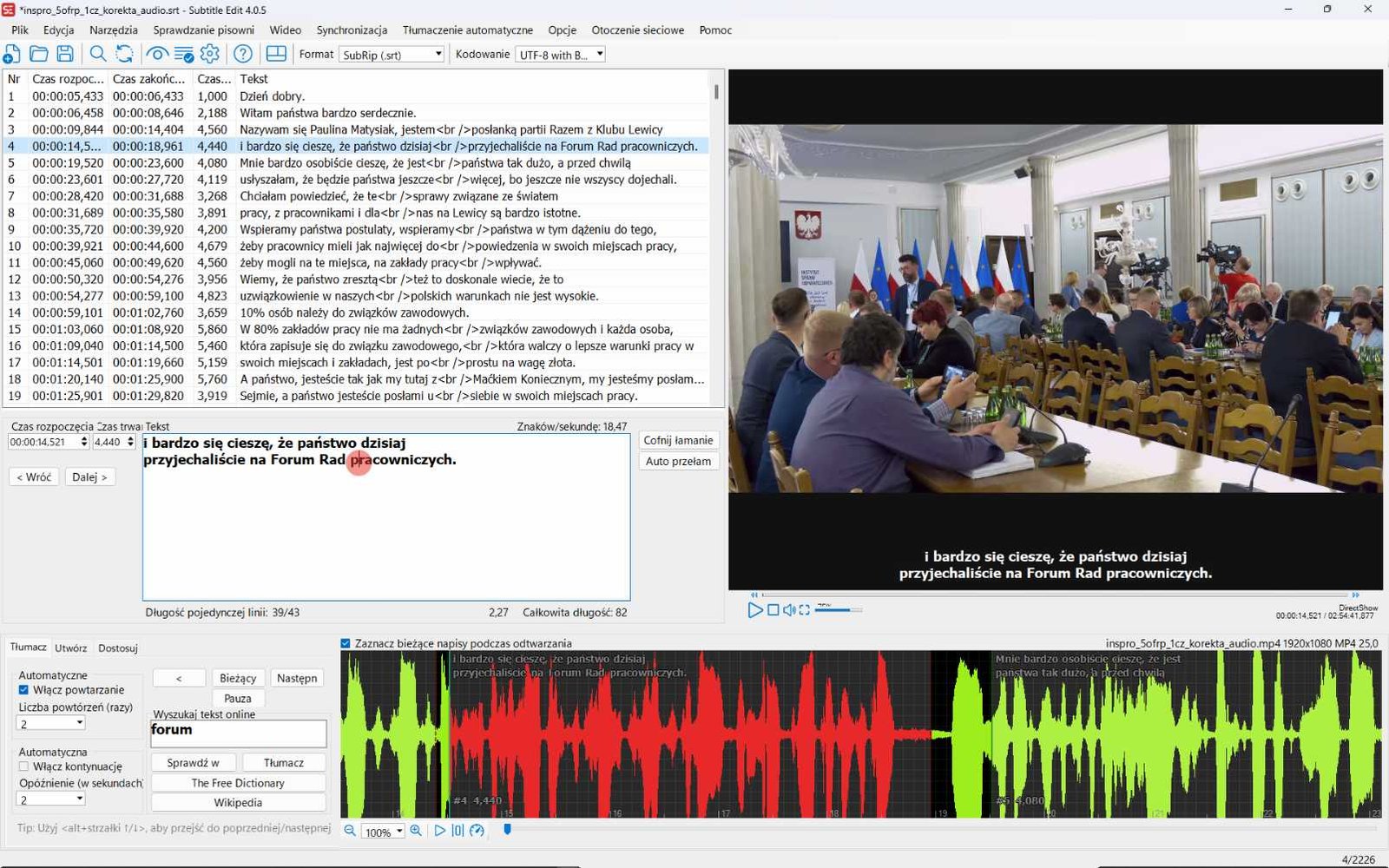
Task: Open the Format SubRip dropdown
Action: [x=392, y=55]
